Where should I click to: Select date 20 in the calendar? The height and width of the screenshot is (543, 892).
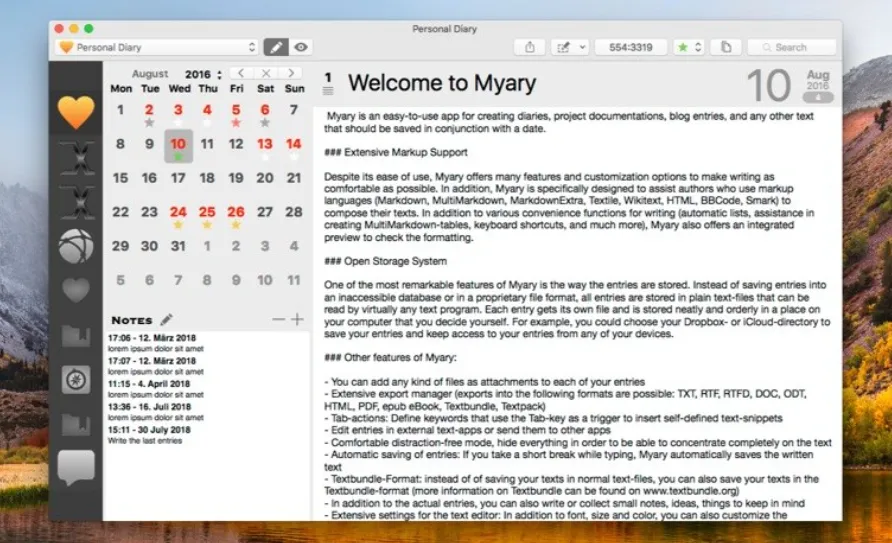pyautogui.click(x=265, y=178)
